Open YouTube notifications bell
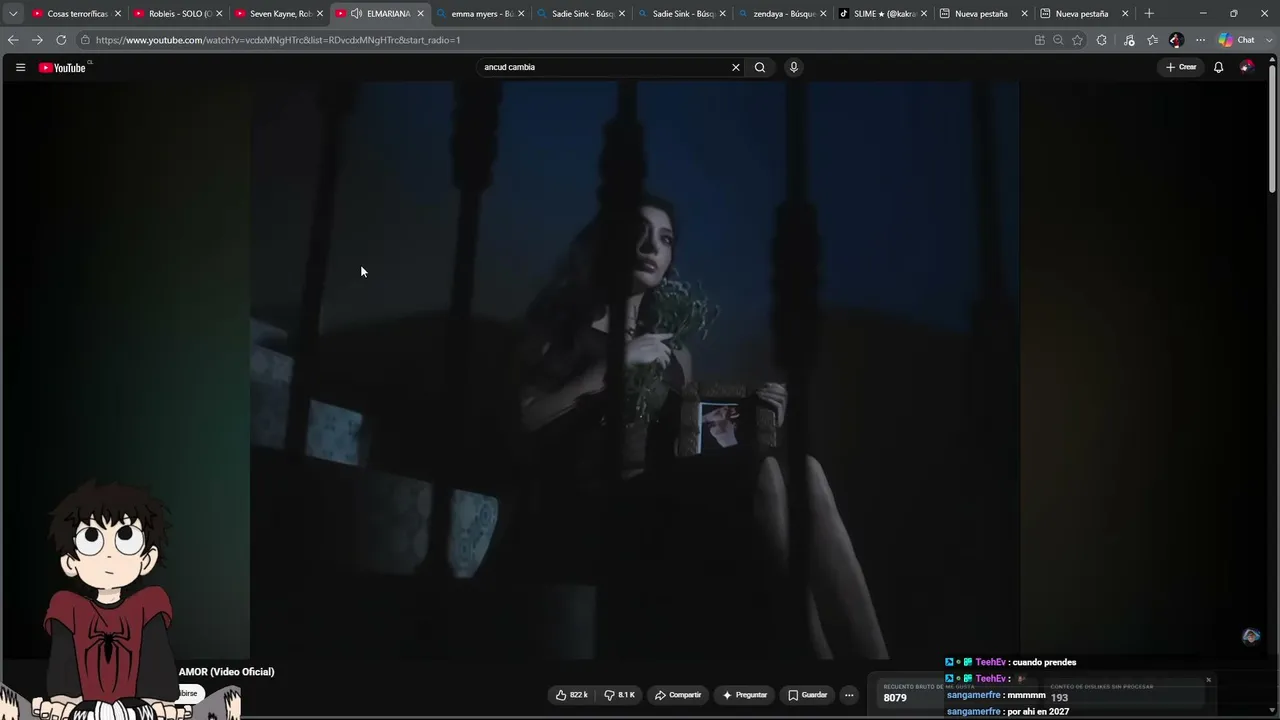Image resolution: width=1280 pixels, height=720 pixels. pyautogui.click(x=1218, y=67)
